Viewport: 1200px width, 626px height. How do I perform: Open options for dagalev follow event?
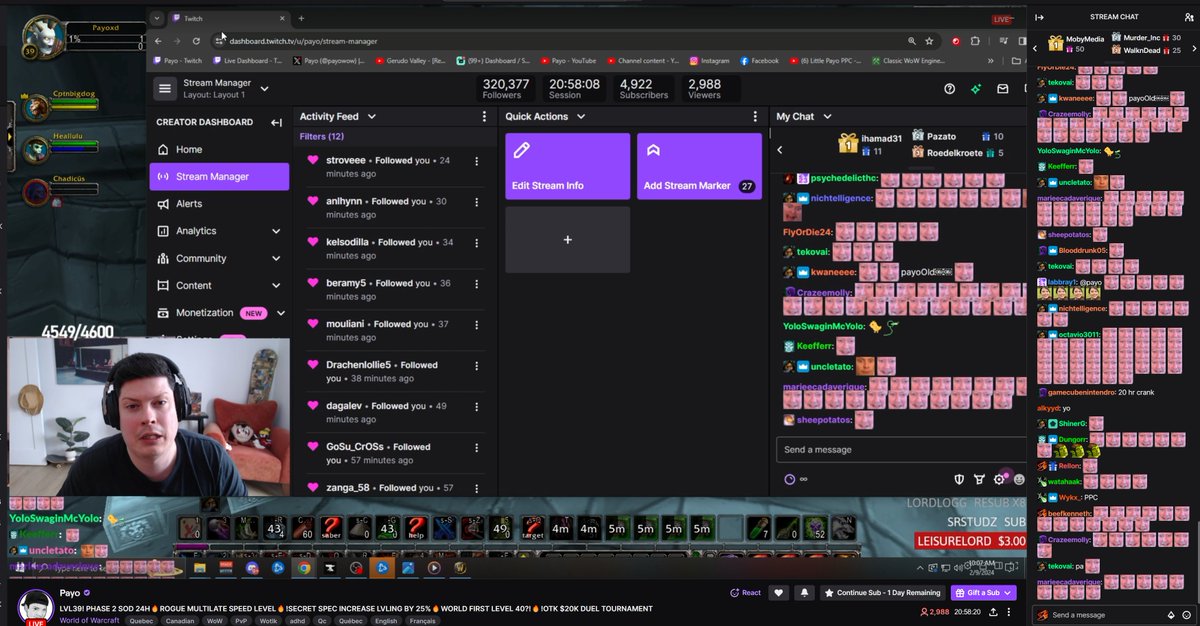[x=476, y=407]
